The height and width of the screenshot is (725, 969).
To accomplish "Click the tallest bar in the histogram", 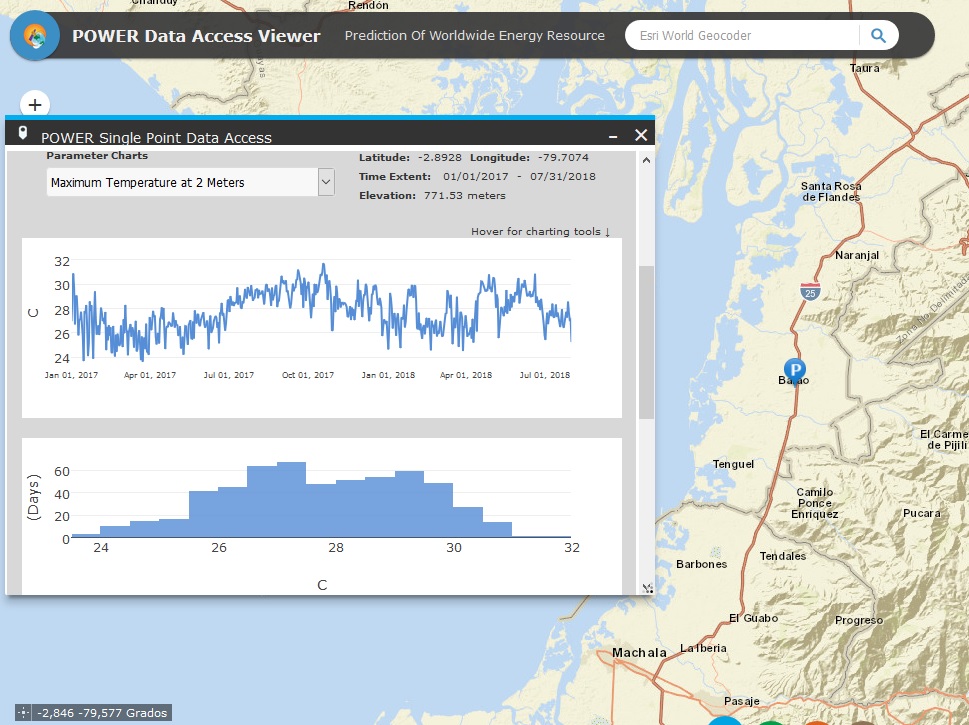I will click(291, 500).
